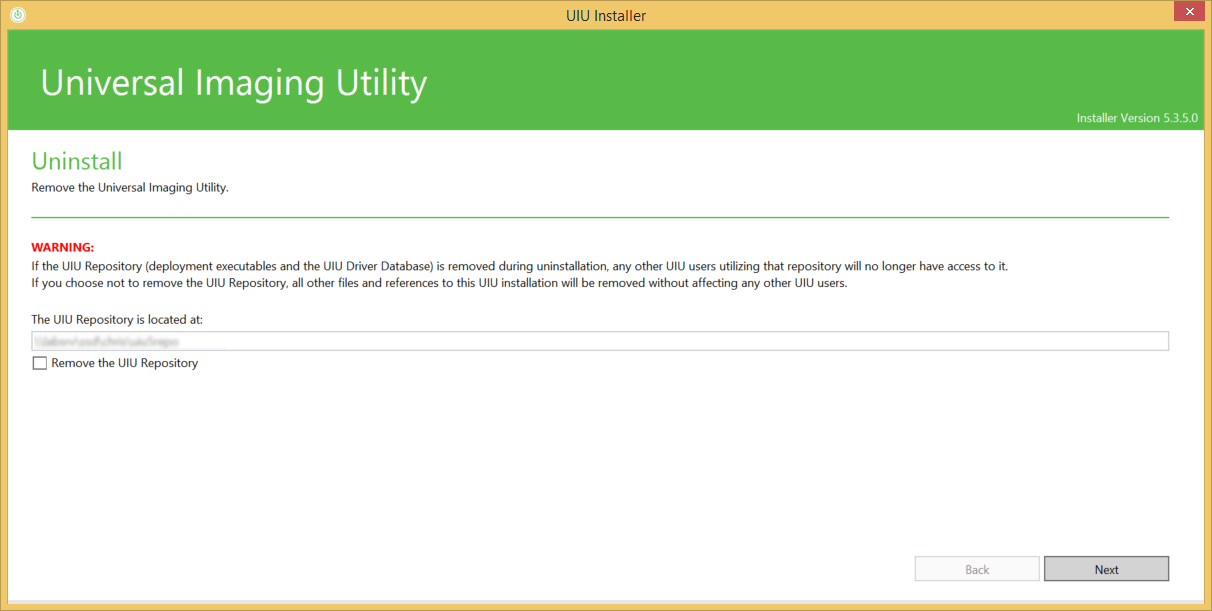Click warning line starting 'If you choose not to remove'
Image resolution: width=1212 pixels, height=611 pixels.
click(439, 282)
